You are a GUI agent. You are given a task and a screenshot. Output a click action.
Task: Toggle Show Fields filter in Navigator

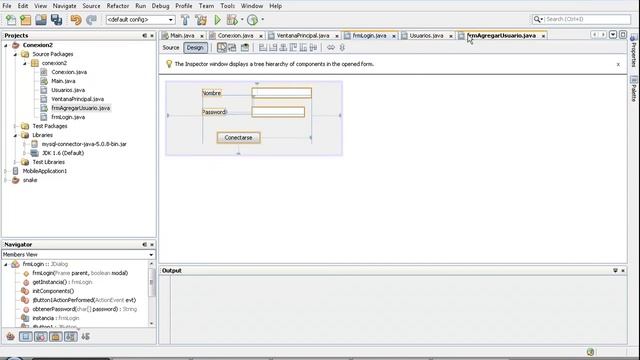coord(26,337)
